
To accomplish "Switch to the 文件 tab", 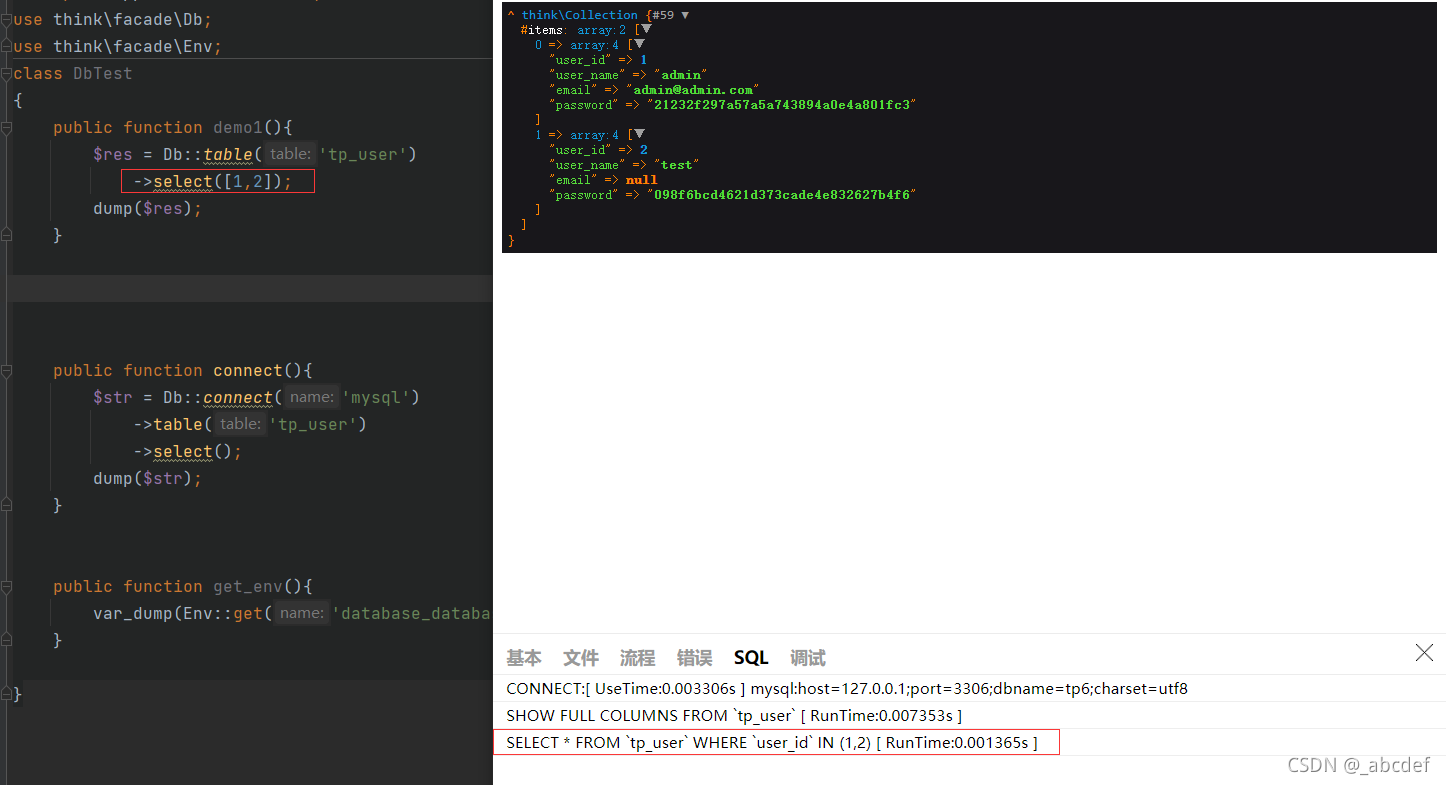I will coord(581,658).
